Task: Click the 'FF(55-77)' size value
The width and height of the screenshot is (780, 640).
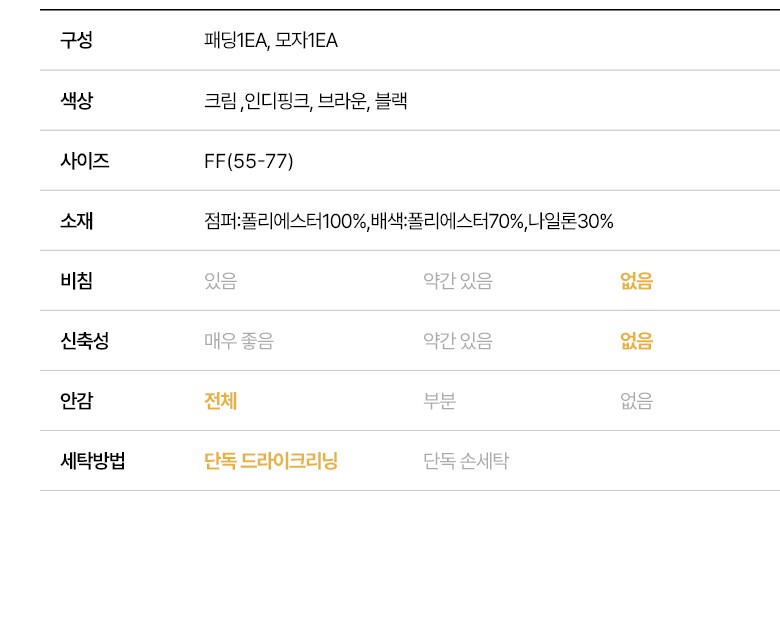Action: 248,161
